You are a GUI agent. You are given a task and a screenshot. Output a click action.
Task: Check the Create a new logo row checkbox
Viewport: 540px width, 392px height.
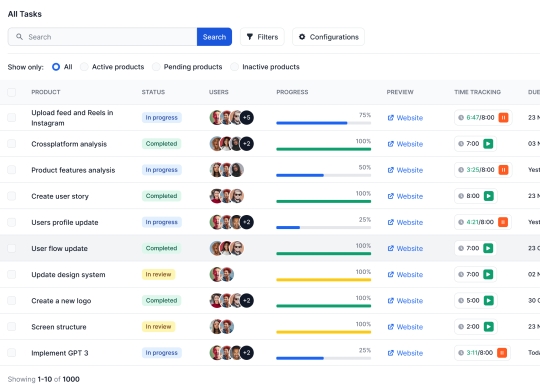[12, 300]
